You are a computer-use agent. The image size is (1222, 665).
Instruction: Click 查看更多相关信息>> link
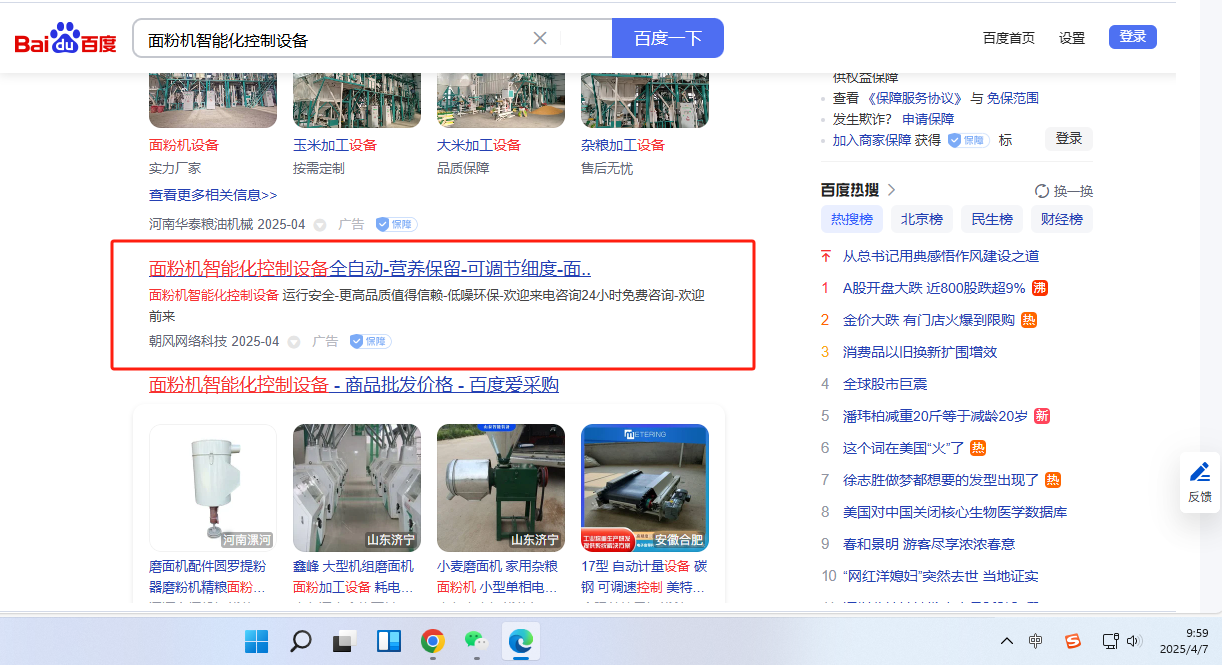[213, 195]
